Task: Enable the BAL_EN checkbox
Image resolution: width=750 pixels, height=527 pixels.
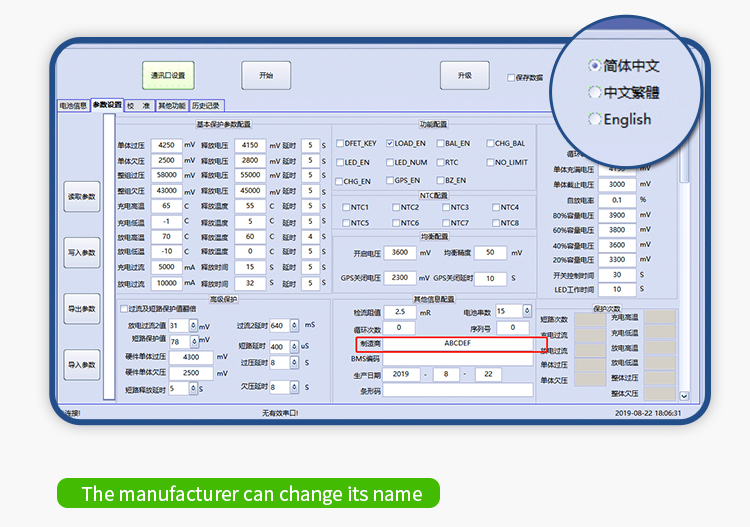Action: point(441,143)
